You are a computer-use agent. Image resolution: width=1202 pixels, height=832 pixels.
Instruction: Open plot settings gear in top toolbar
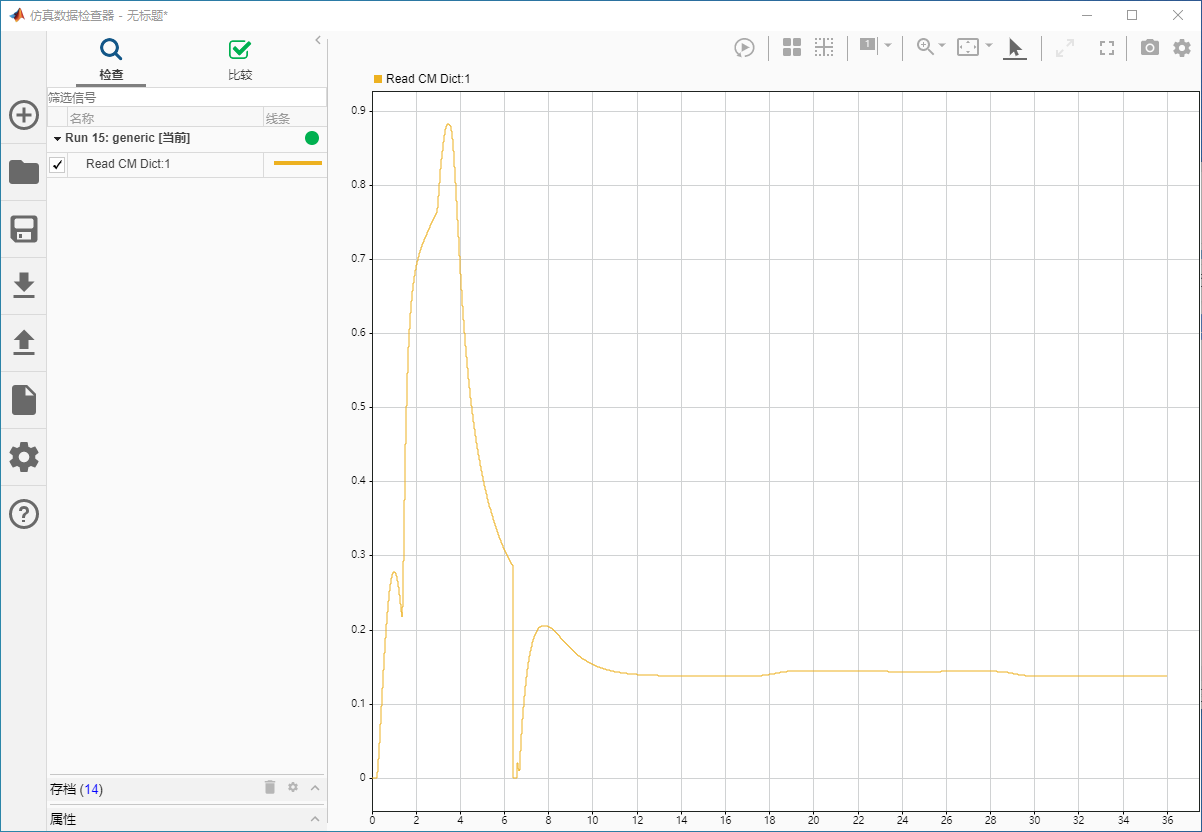pos(1182,47)
